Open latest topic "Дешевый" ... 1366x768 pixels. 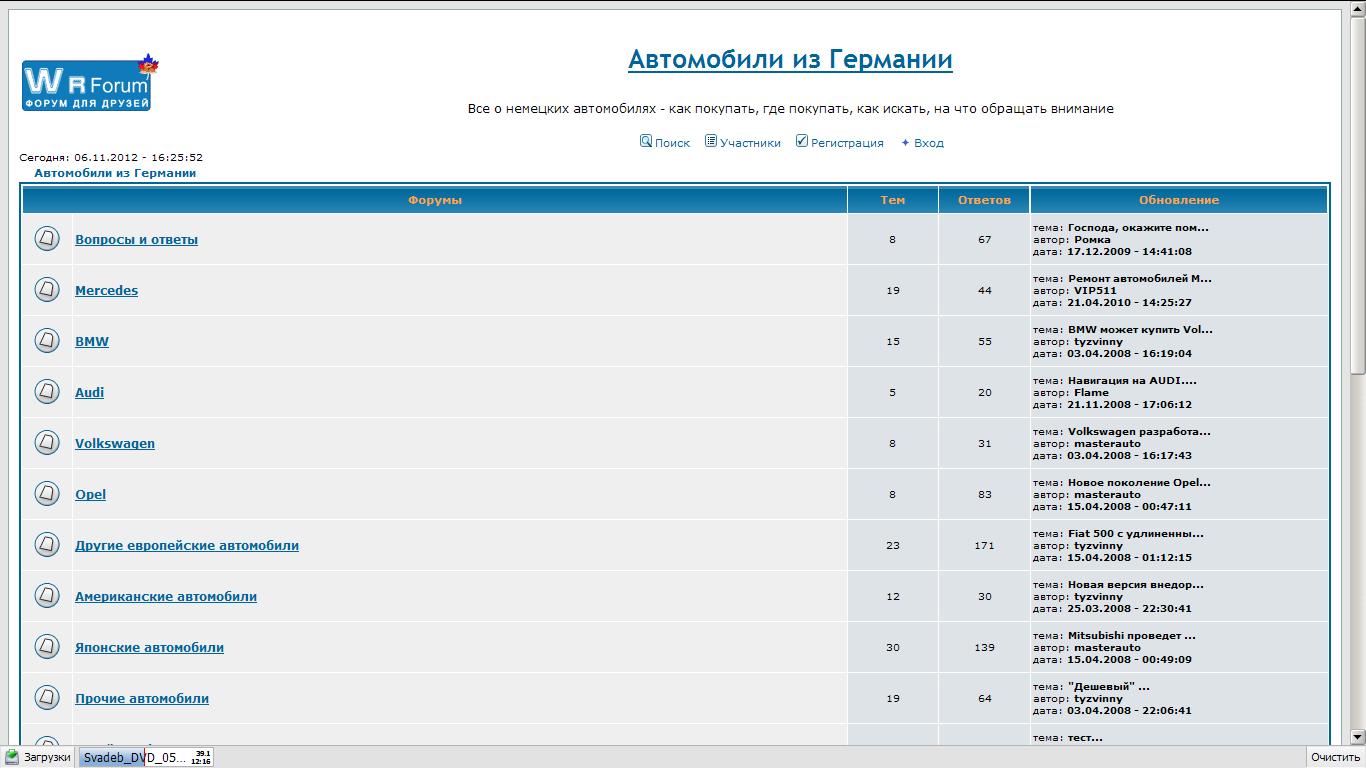(x=1109, y=686)
